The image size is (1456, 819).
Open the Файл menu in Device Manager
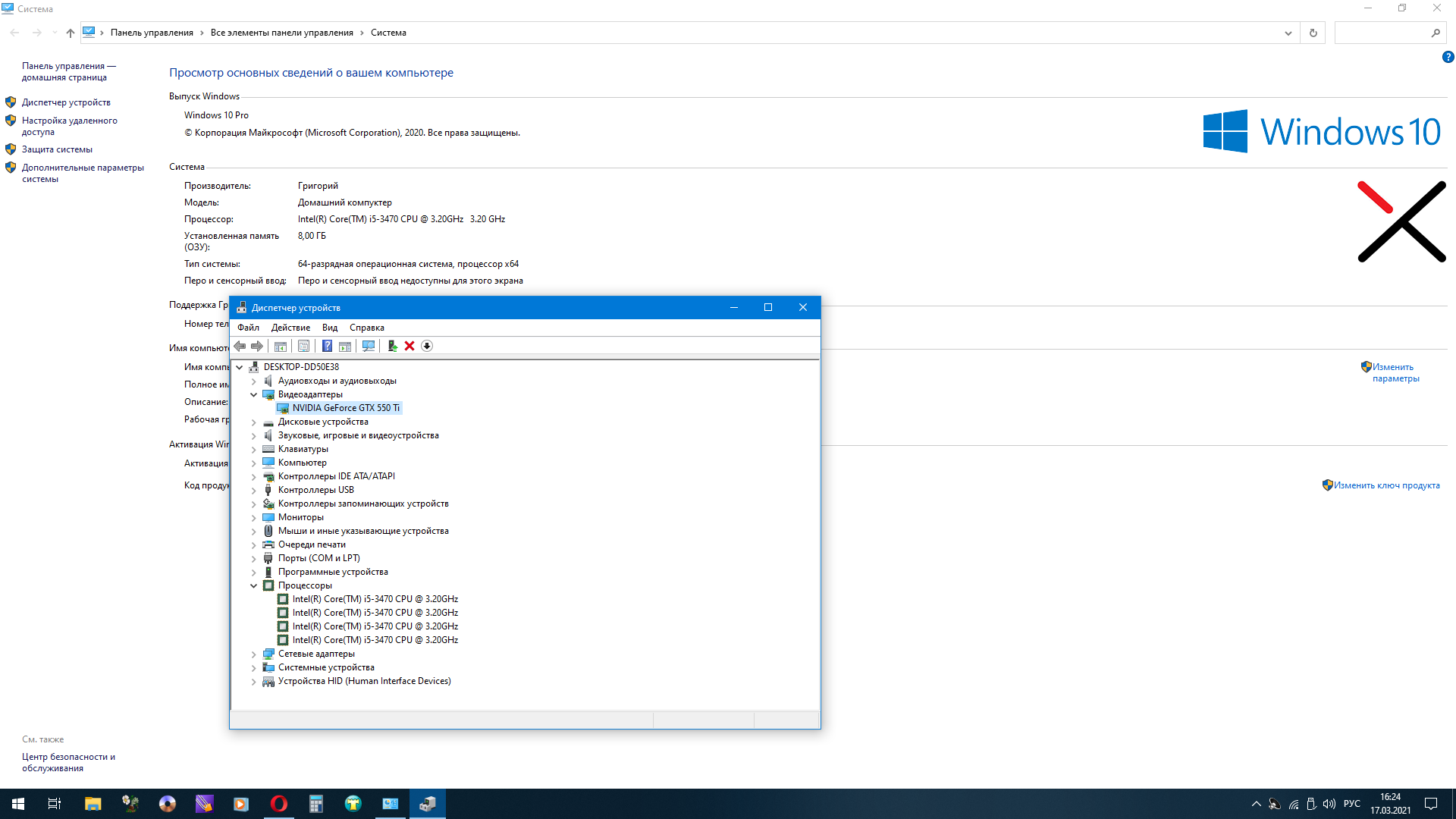coord(248,328)
